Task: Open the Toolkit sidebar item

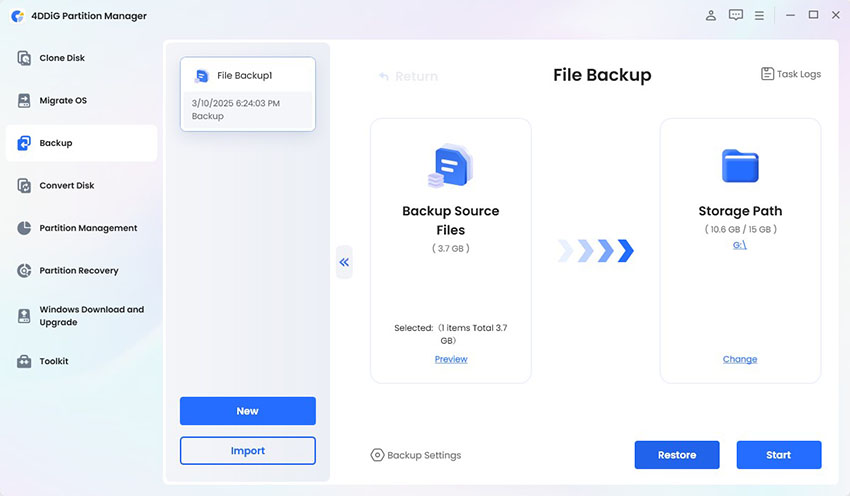Action: pyautogui.click(x=54, y=361)
